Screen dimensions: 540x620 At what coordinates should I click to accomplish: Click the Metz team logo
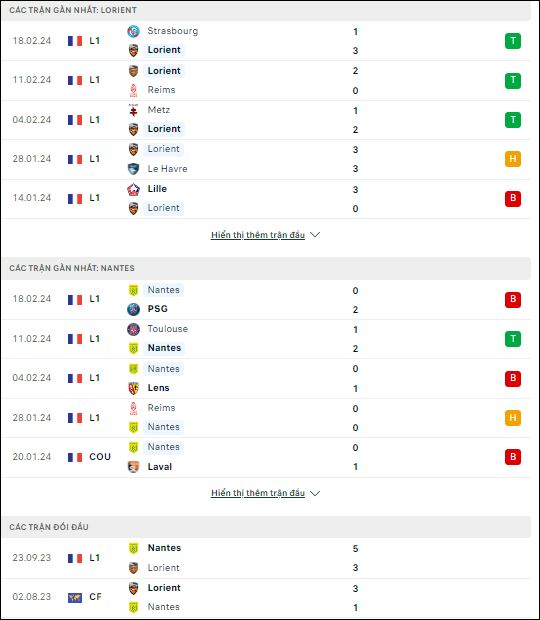coord(133,110)
